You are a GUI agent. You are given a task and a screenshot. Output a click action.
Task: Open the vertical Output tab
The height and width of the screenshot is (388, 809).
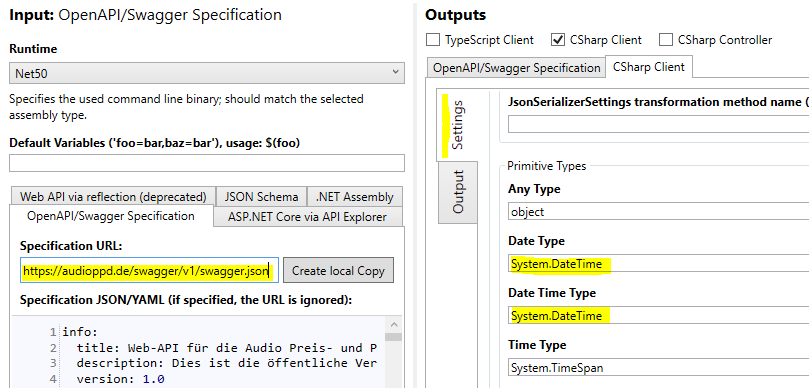tap(458, 192)
